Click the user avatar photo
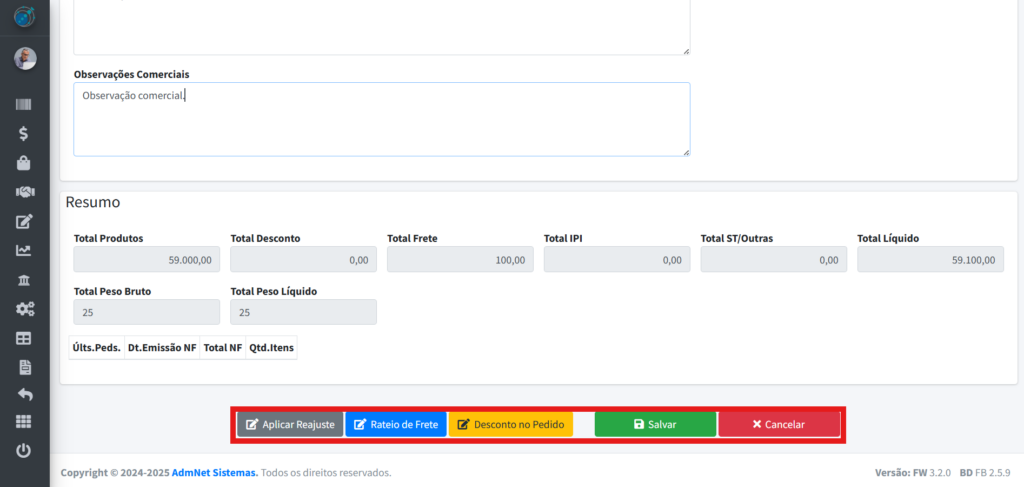Viewport: 1024px width, 487px height. click(25, 59)
